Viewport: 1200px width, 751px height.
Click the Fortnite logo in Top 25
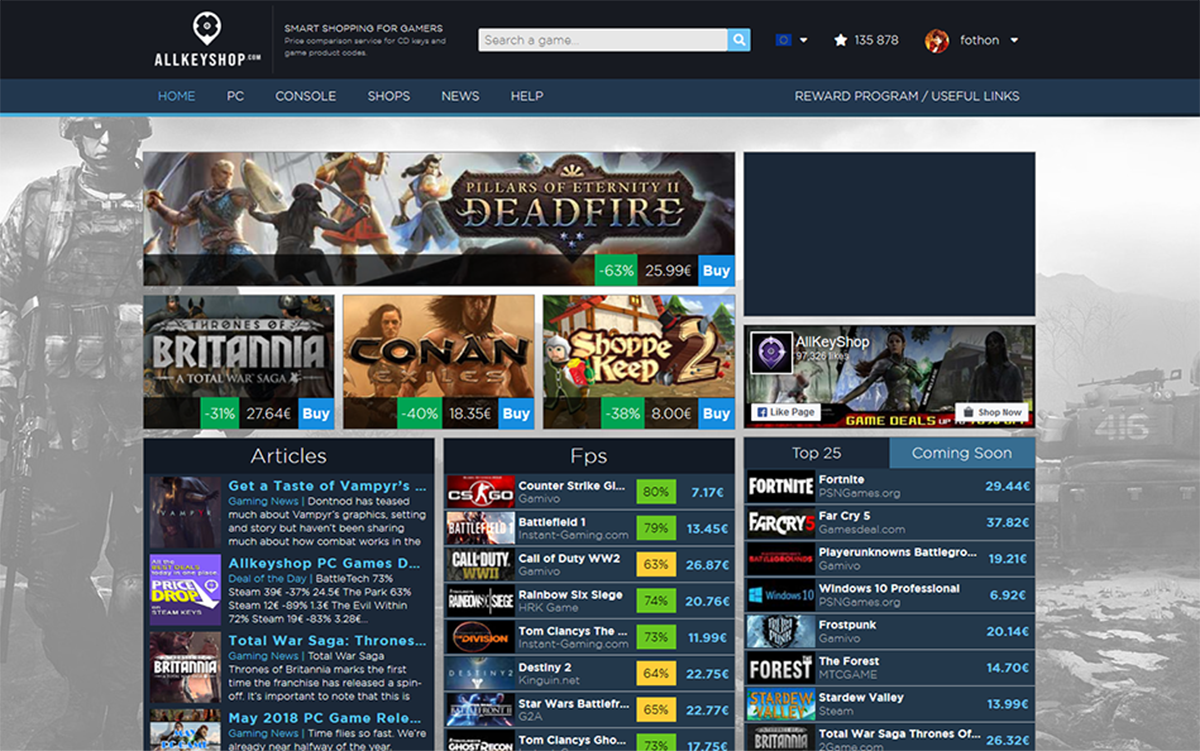point(781,487)
